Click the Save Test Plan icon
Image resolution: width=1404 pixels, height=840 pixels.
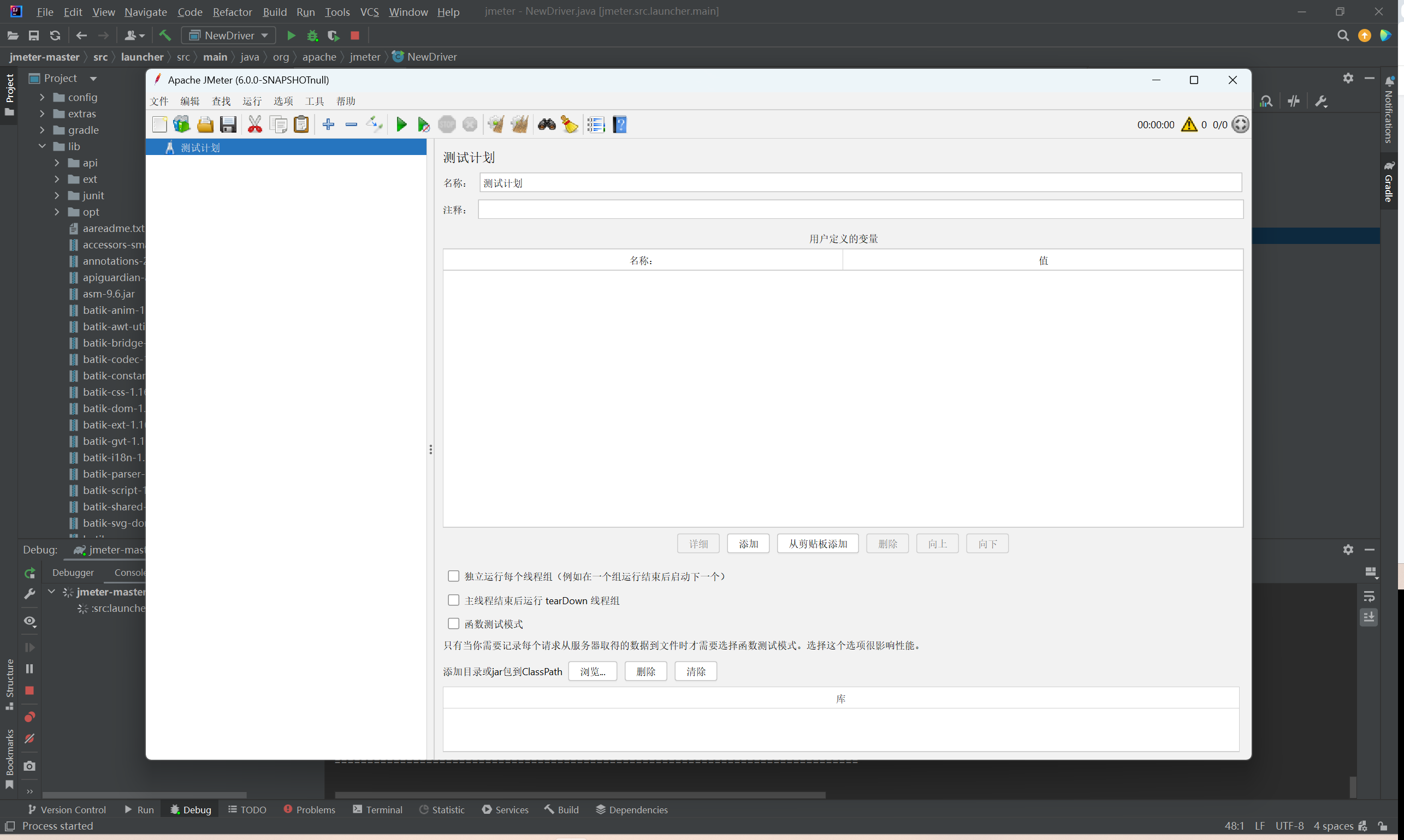[x=228, y=124]
